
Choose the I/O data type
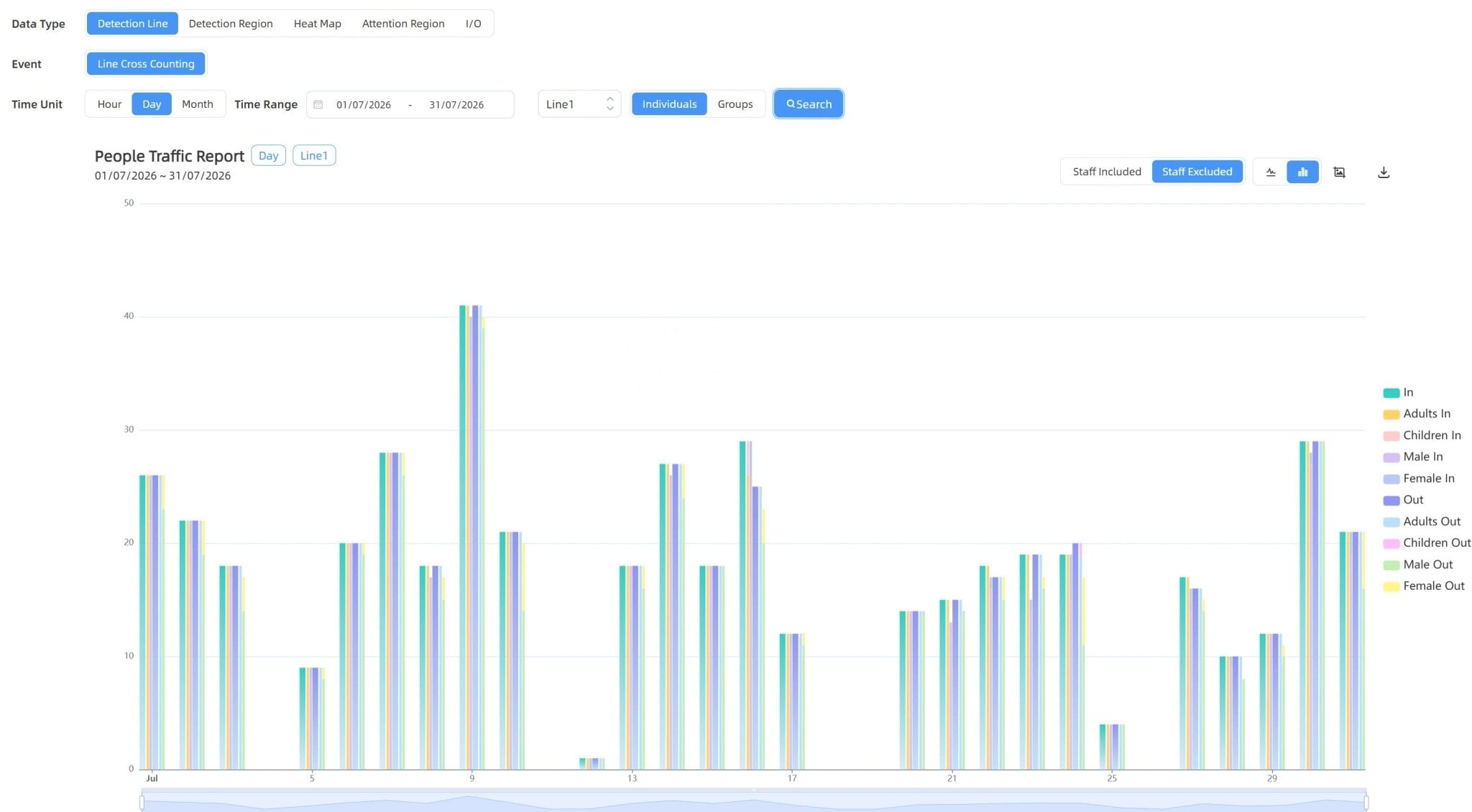point(473,24)
